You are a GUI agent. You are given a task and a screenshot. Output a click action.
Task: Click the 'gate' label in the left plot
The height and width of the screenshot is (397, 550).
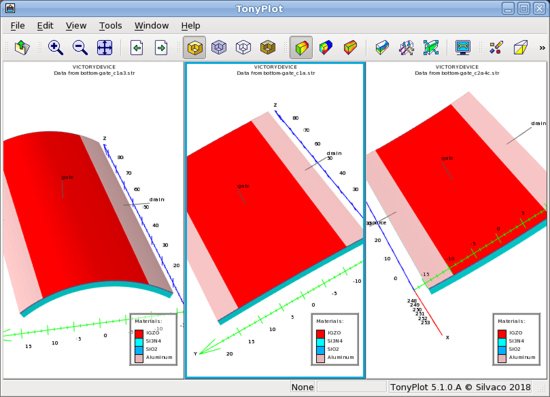click(x=67, y=177)
